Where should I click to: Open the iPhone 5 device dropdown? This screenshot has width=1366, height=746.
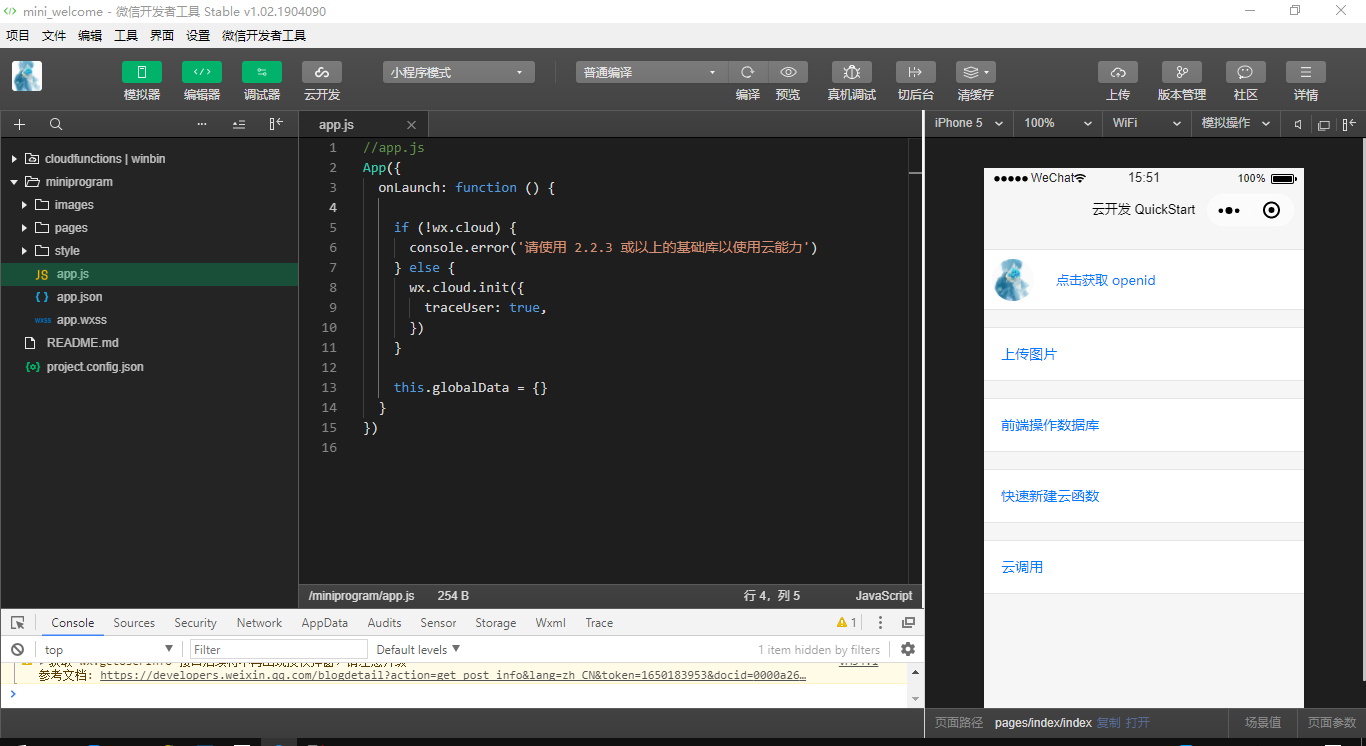pos(969,123)
